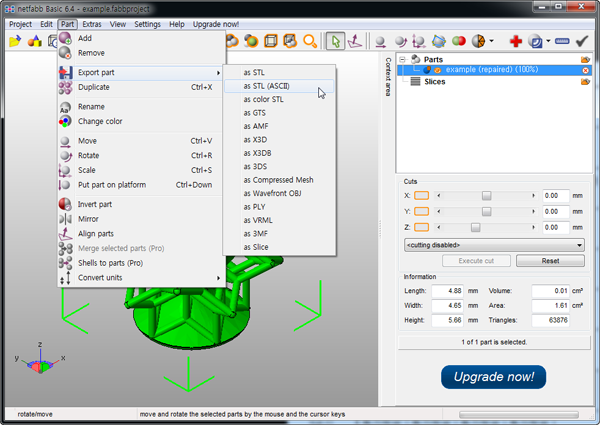Toggle visibility eye of example part
Viewport: 600px width, 425px height.
point(437,70)
